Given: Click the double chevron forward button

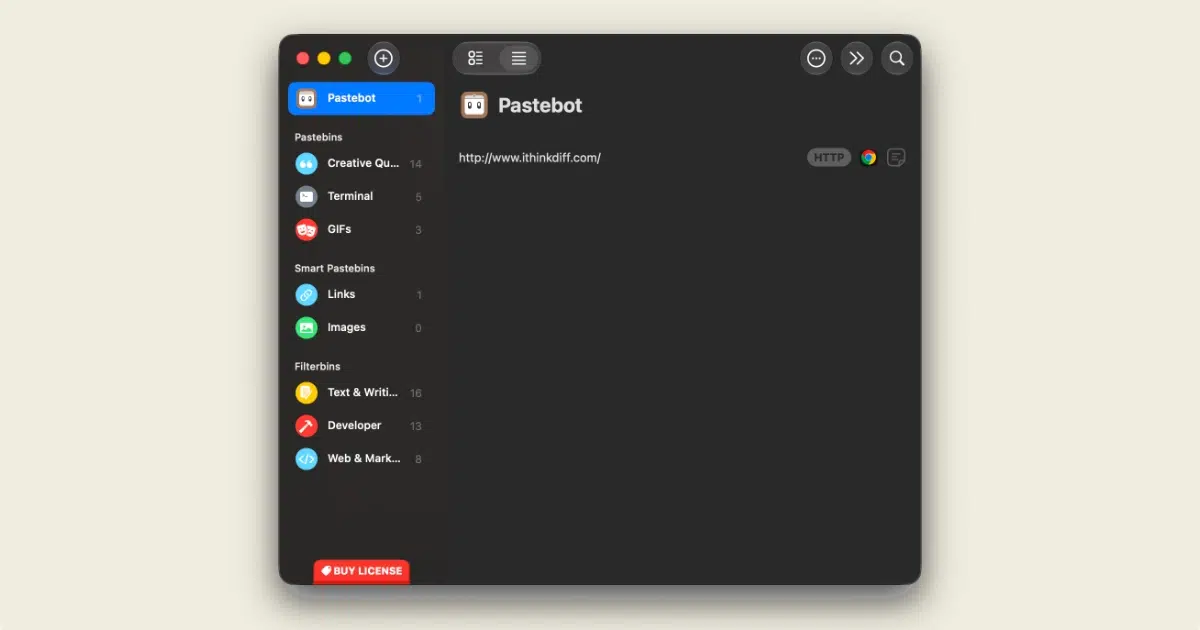Looking at the screenshot, I should click(x=856, y=58).
